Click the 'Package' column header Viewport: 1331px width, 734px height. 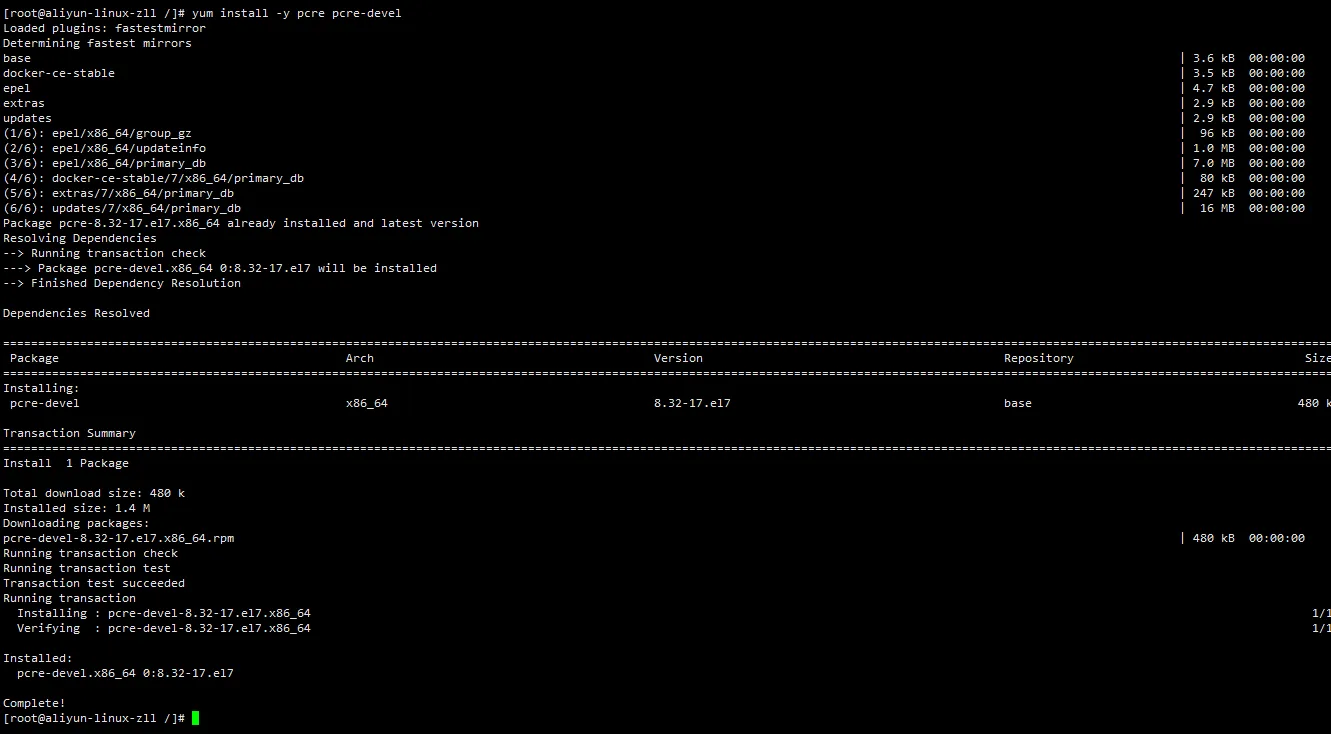(x=34, y=358)
